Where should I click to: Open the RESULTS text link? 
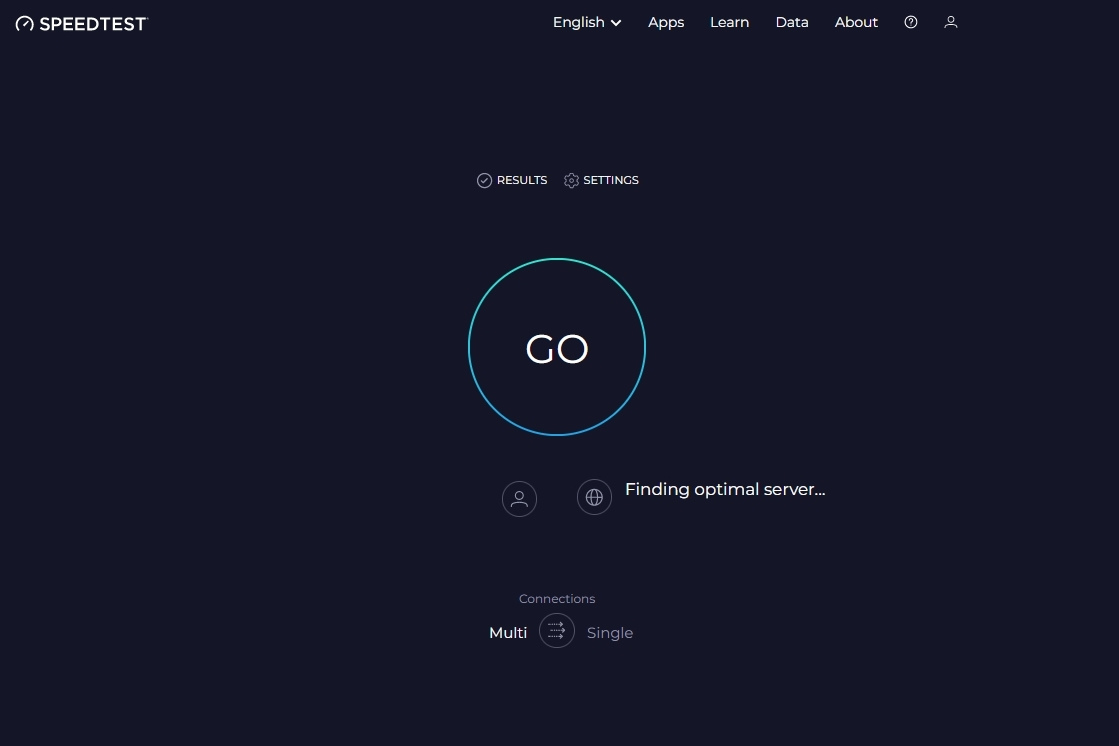(x=521, y=181)
